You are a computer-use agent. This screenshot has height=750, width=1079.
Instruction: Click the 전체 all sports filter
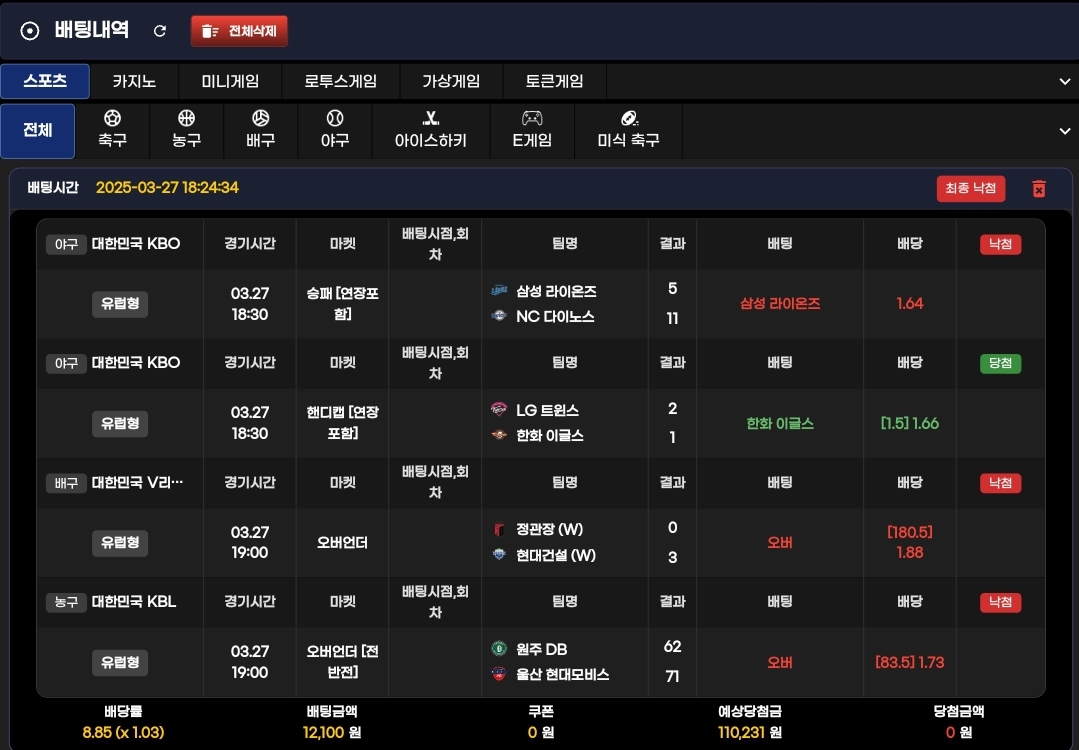(38, 131)
